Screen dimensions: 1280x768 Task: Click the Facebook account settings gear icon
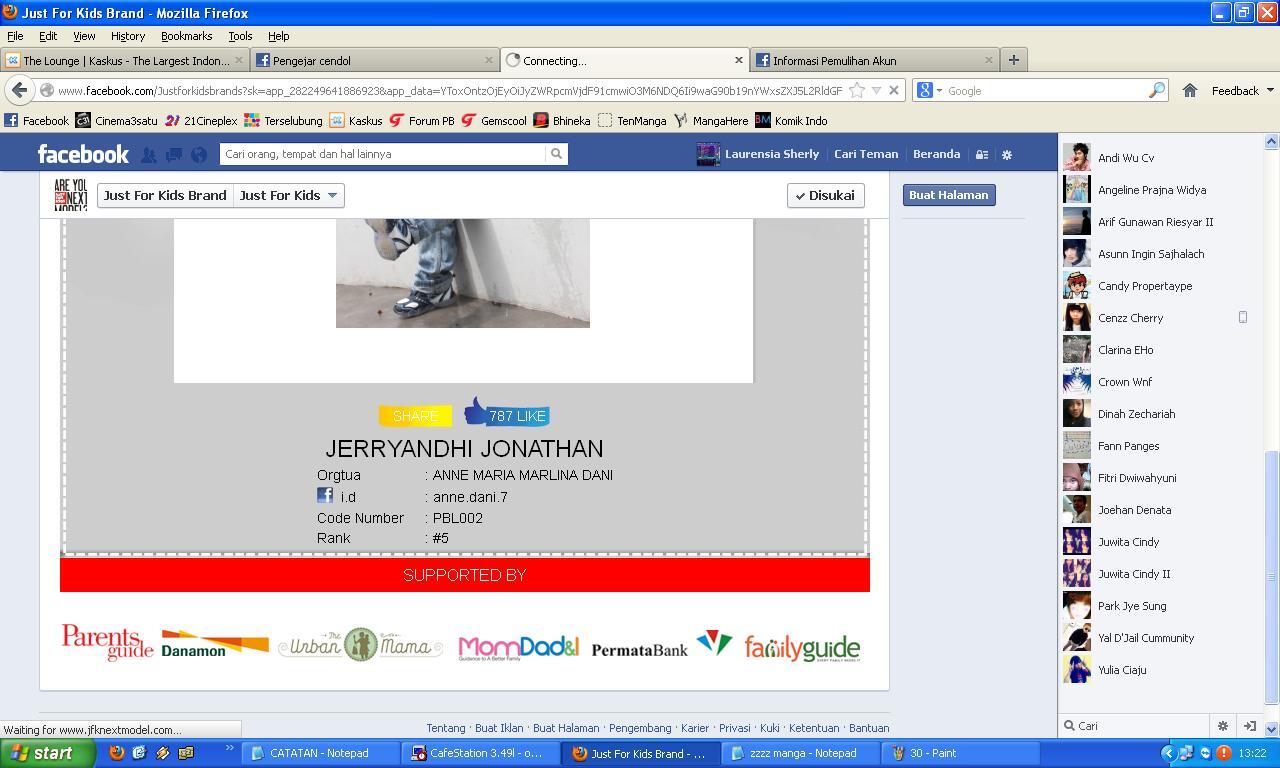[x=1007, y=155]
